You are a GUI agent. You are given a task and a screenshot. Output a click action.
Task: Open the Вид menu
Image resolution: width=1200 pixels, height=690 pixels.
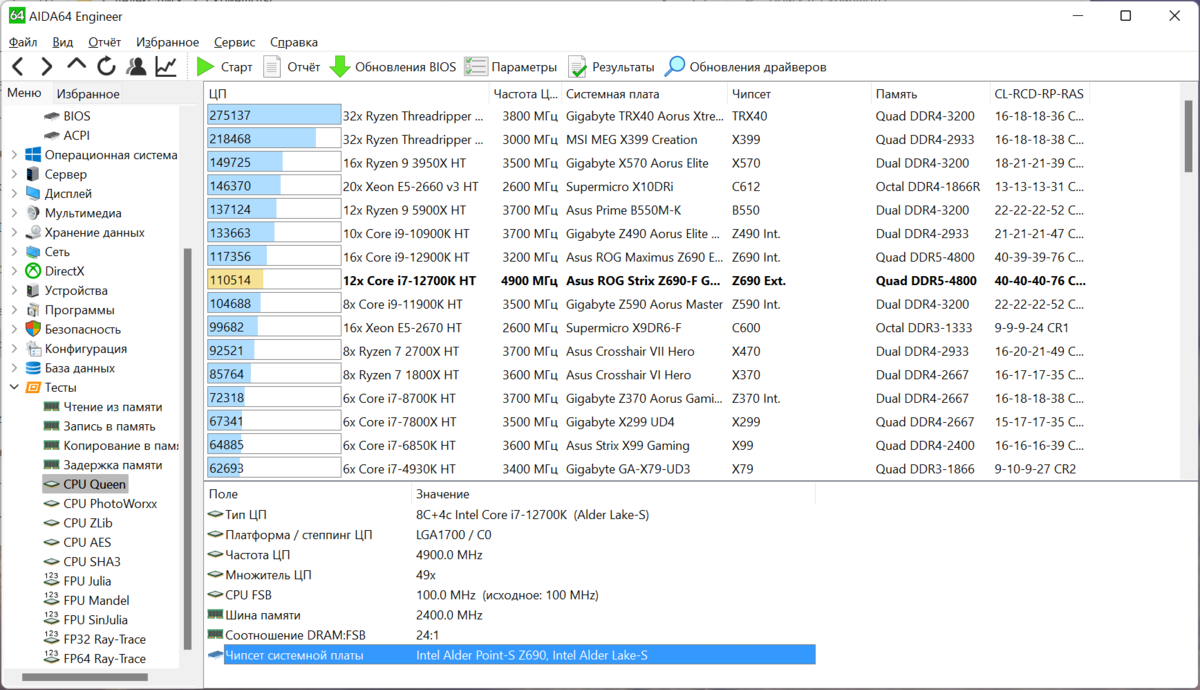(x=63, y=42)
